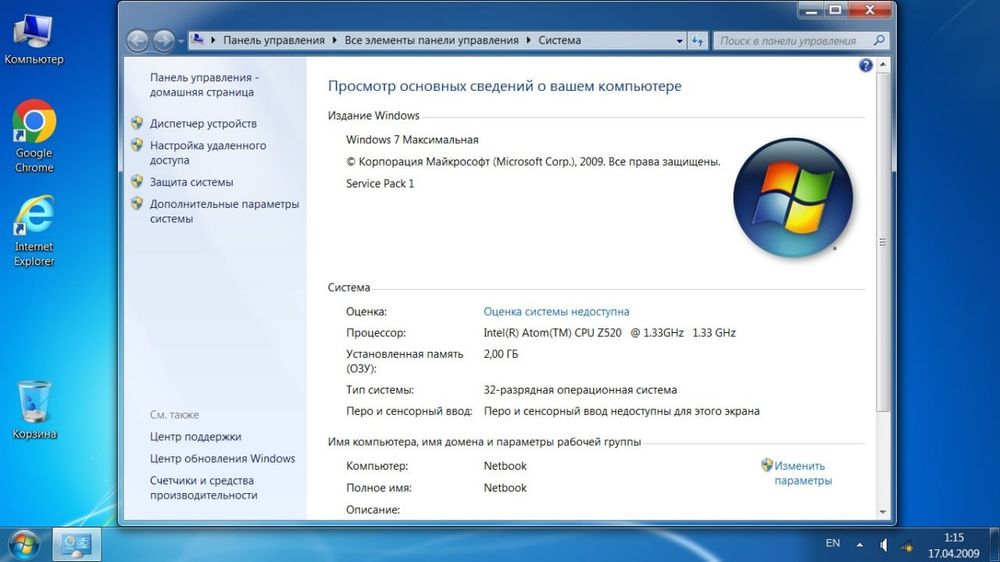Viewport: 1000px width, 562px height.
Task: Open the address bar history dropdown arrow
Action: (x=679, y=41)
